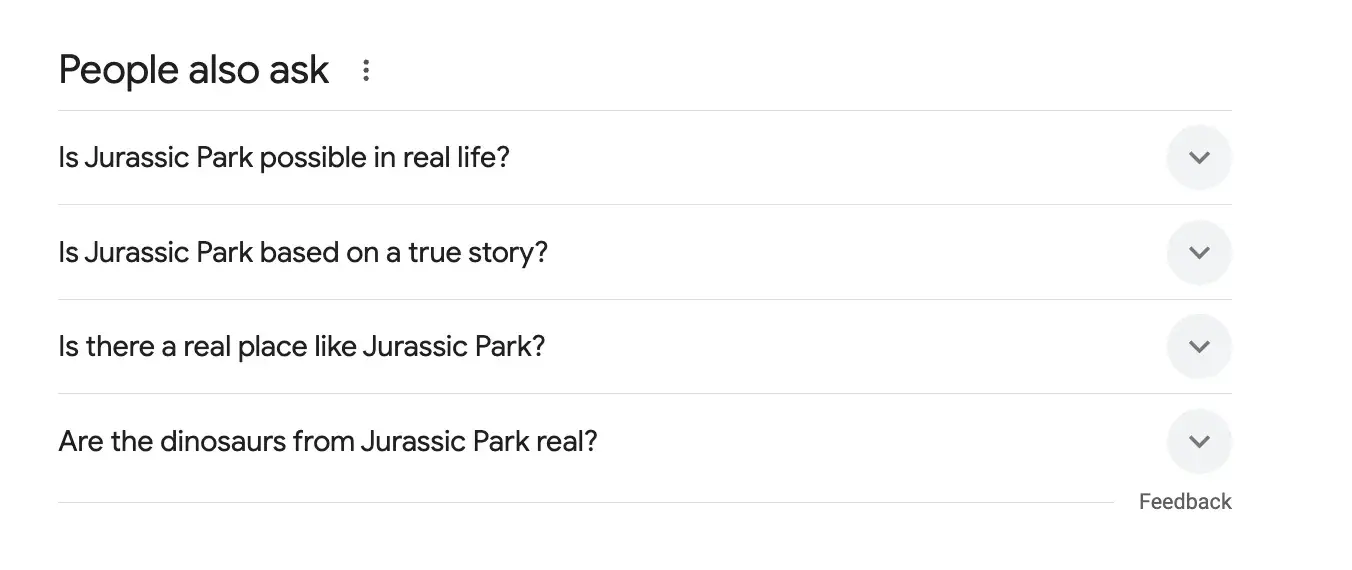Click the chevron beside the dinosaurs real question
The image size is (1352, 570).
point(1199,441)
